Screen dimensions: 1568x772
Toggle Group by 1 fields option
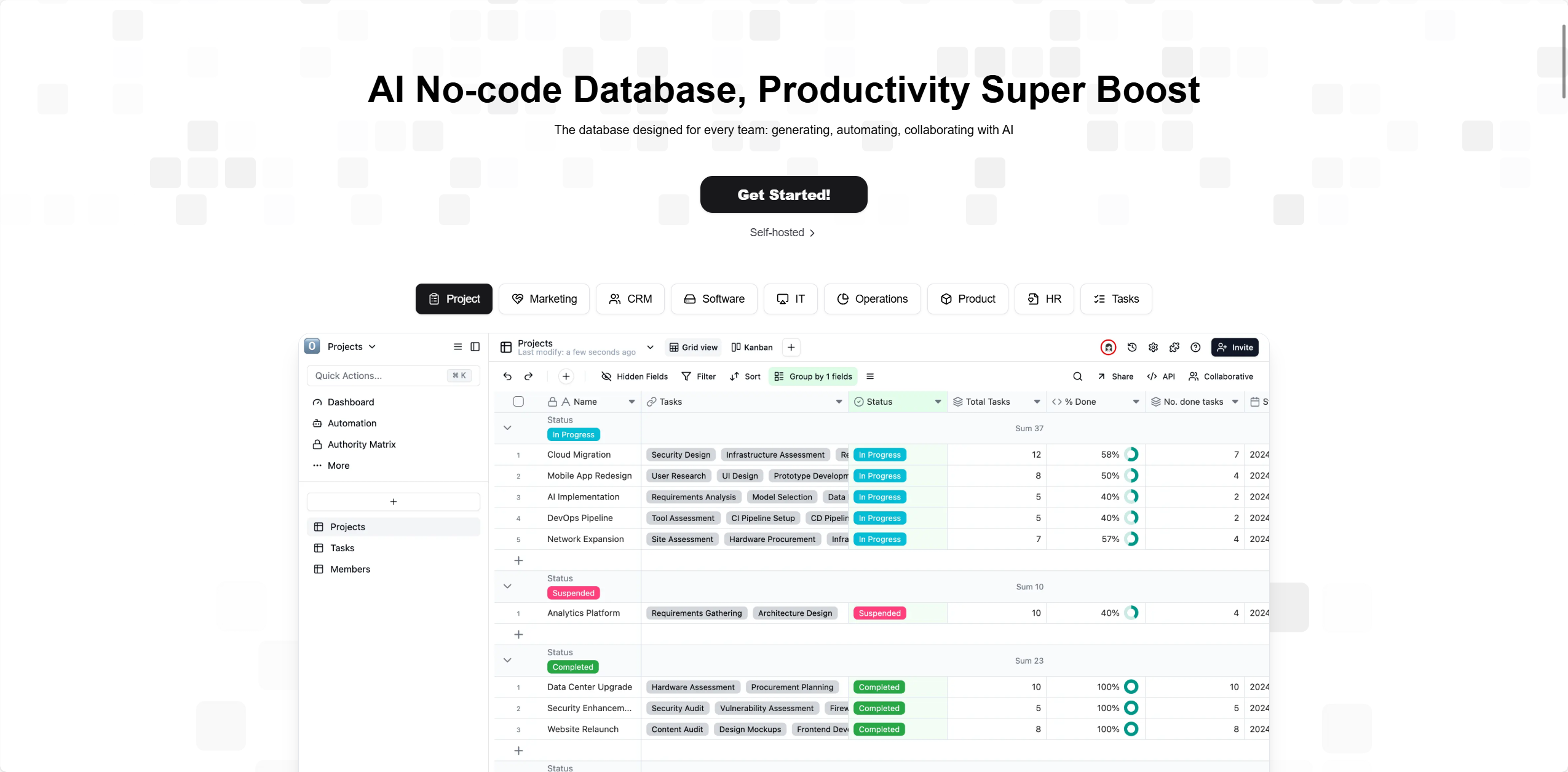(x=813, y=376)
